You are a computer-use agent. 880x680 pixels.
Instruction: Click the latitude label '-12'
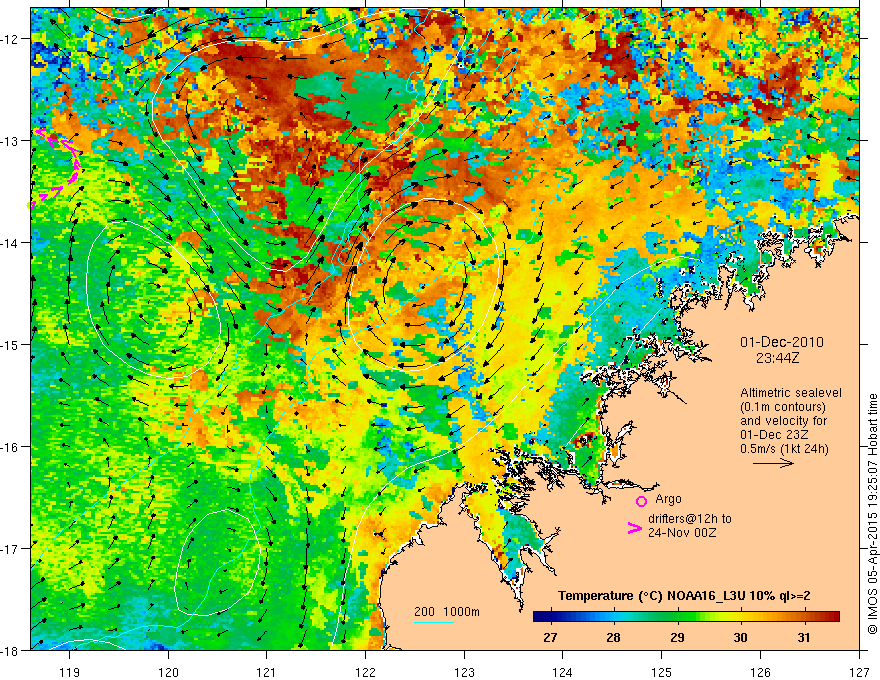coord(10,39)
